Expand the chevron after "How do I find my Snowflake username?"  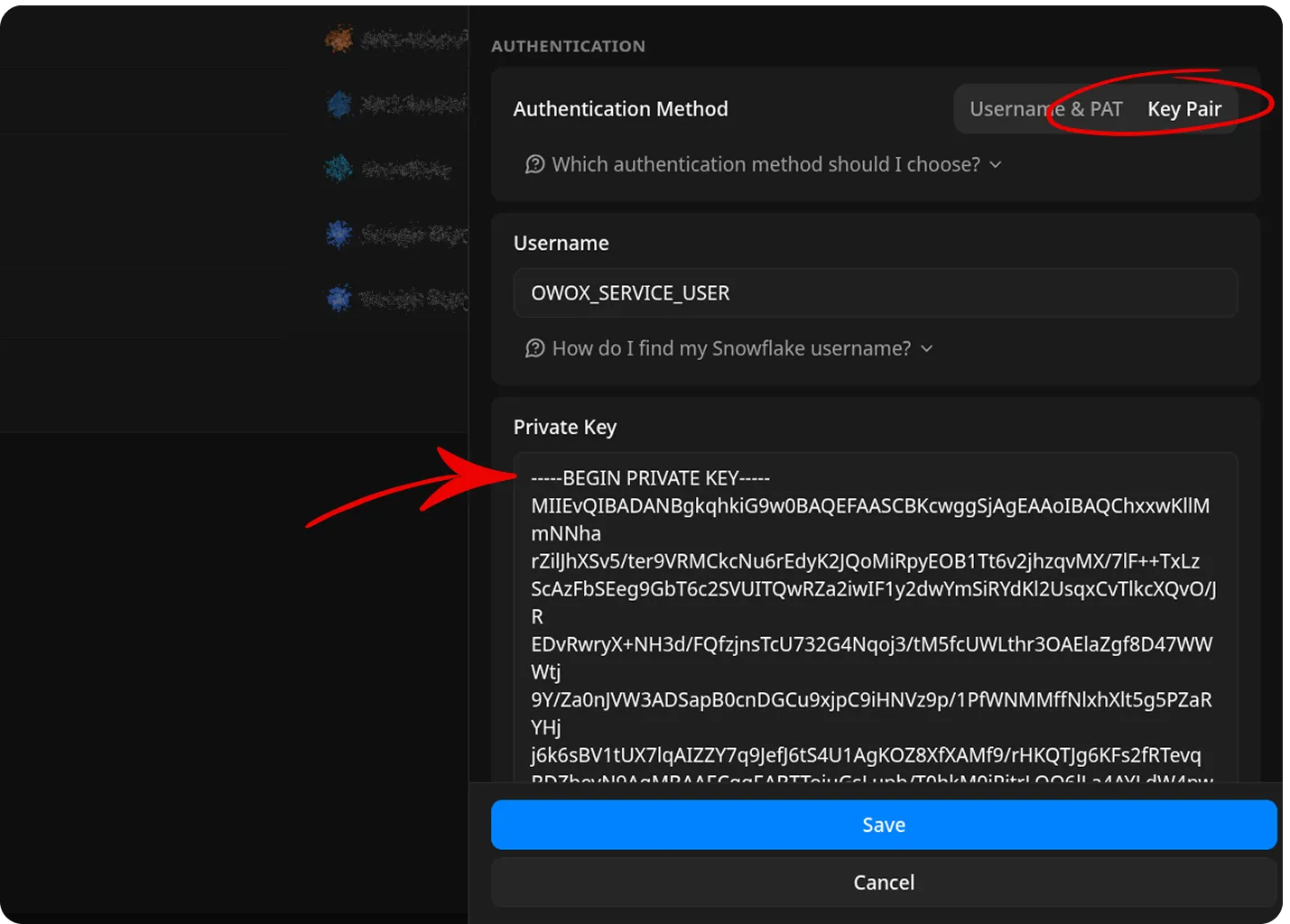(x=927, y=348)
